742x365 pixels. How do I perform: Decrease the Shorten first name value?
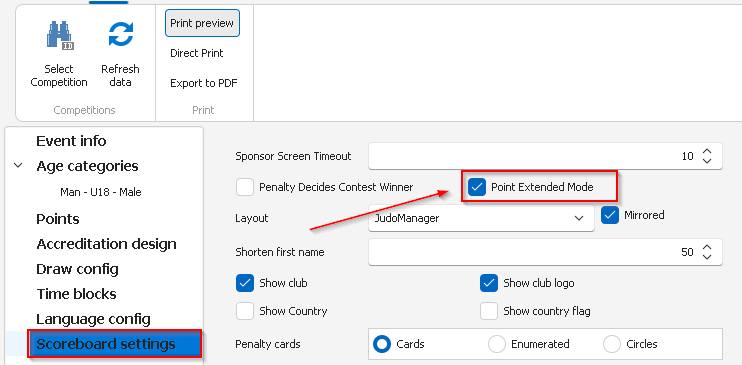point(707,257)
